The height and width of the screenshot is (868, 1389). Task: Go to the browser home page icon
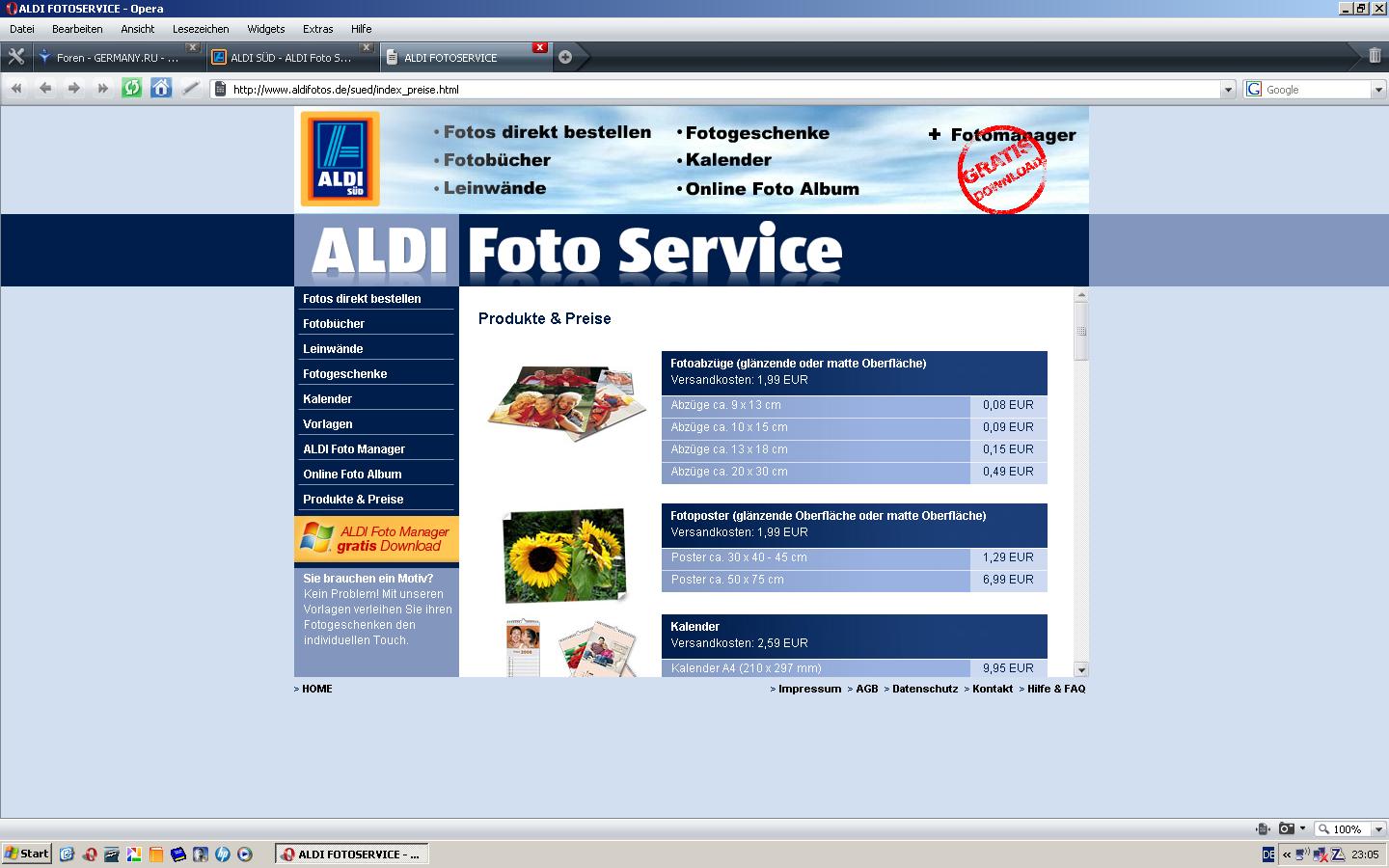click(161, 89)
